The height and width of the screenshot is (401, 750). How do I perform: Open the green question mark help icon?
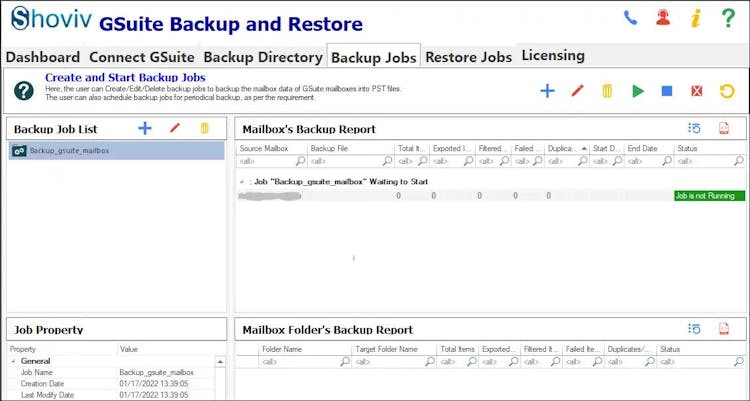coord(728,18)
